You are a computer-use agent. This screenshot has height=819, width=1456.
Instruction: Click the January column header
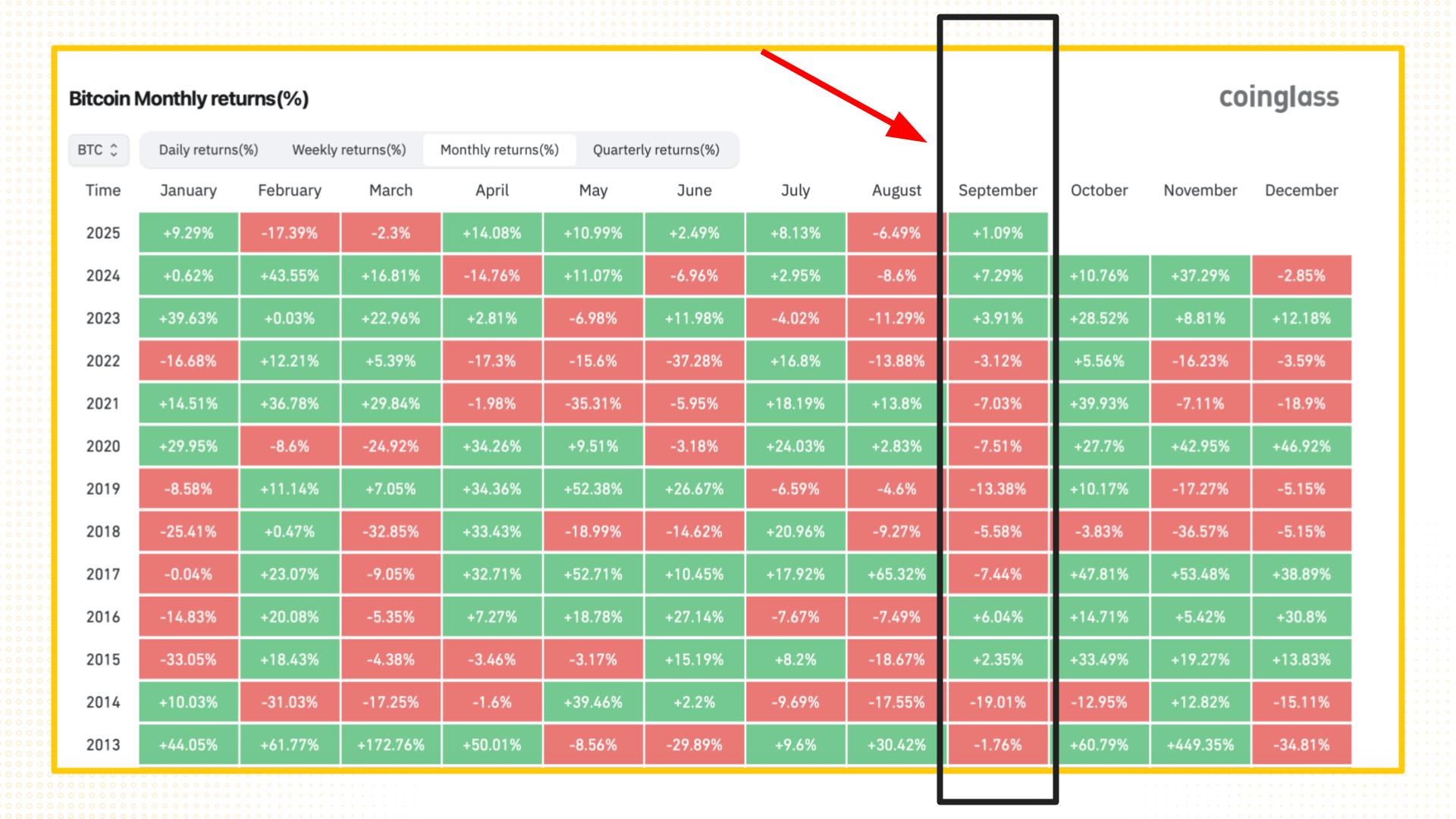tap(188, 190)
